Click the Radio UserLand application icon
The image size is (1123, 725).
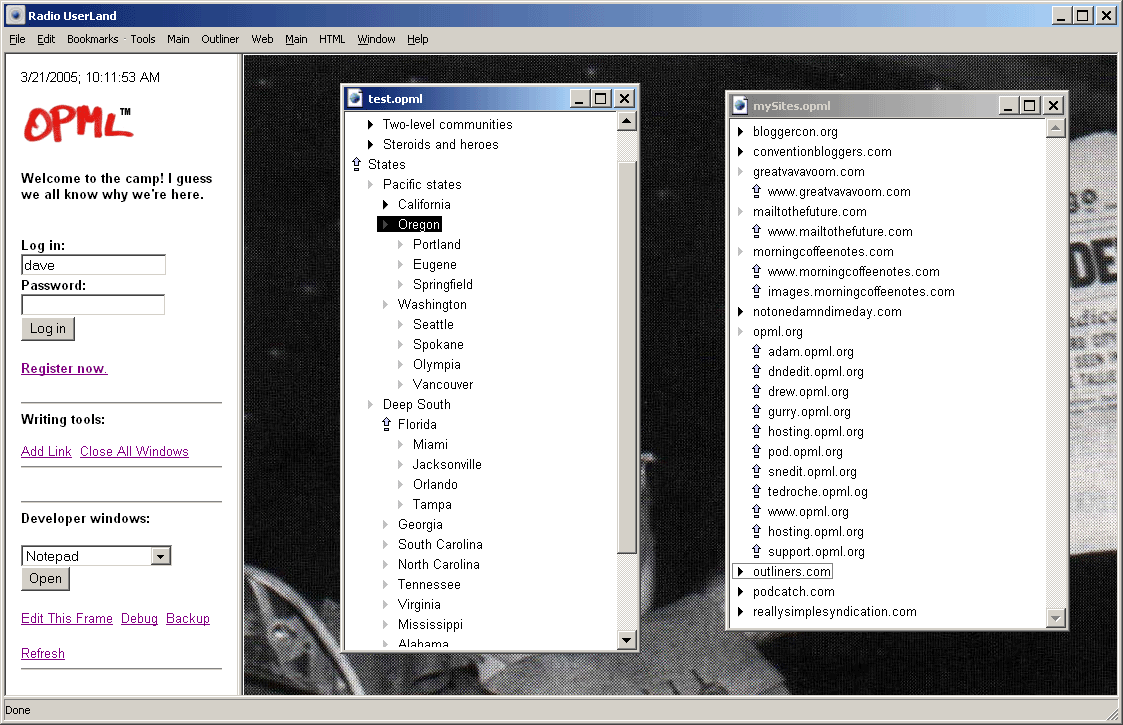pyautogui.click(x=15, y=15)
